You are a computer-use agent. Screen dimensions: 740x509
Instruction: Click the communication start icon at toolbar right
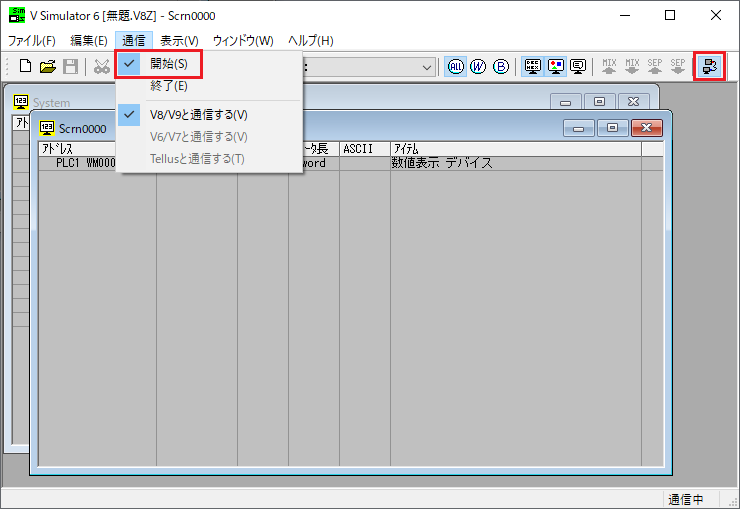[709, 67]
